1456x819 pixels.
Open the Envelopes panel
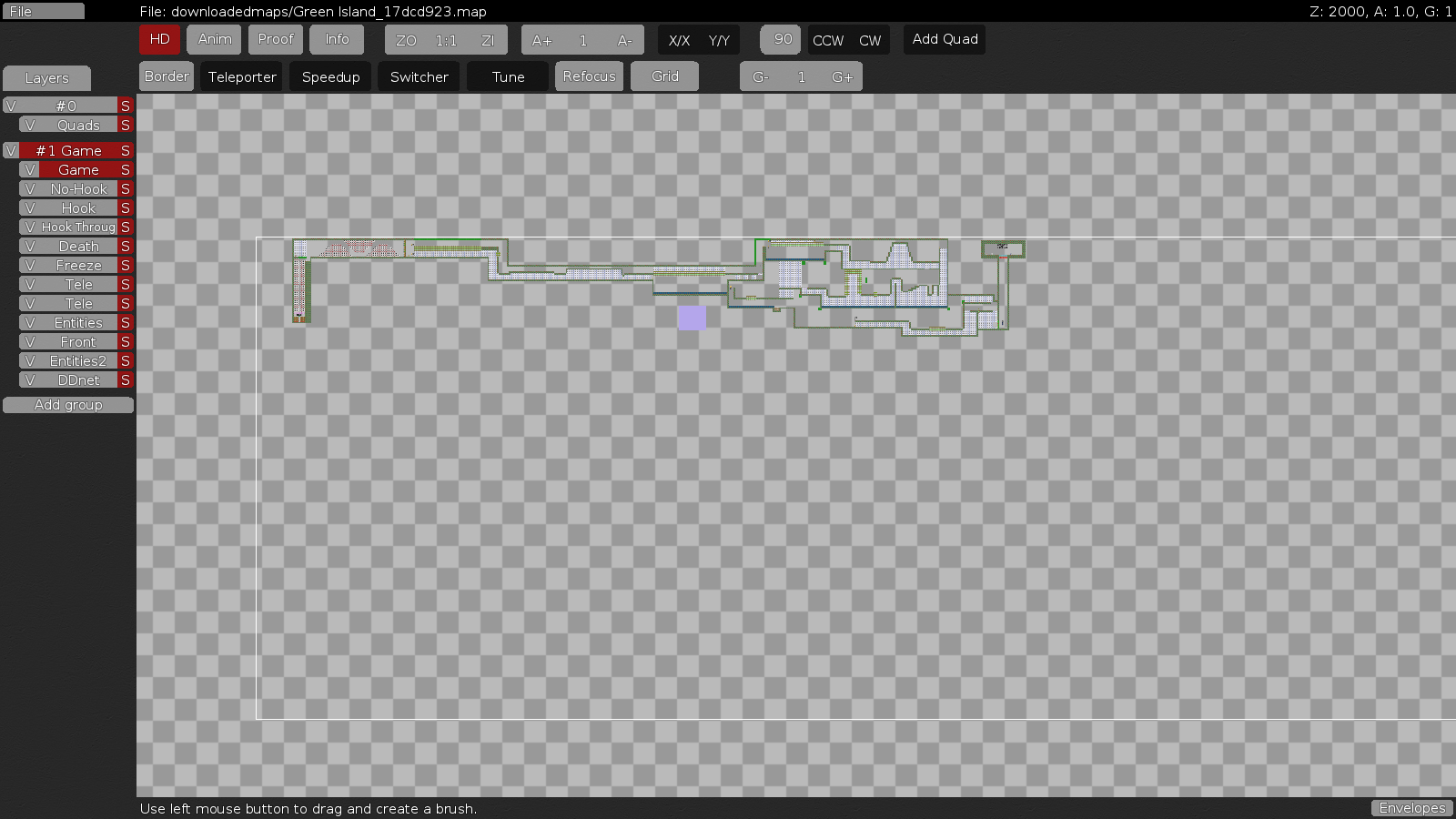click(1411, 808)
